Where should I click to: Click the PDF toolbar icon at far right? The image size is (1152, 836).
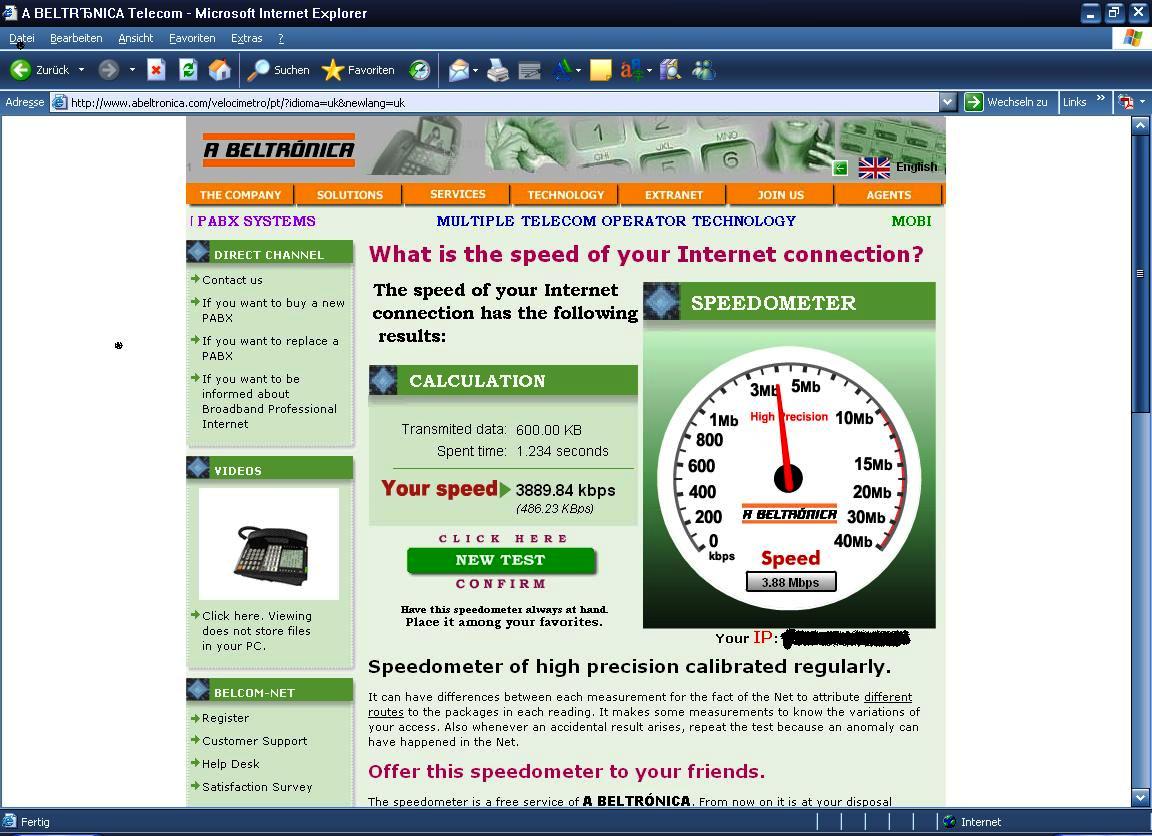[1126, 102]
